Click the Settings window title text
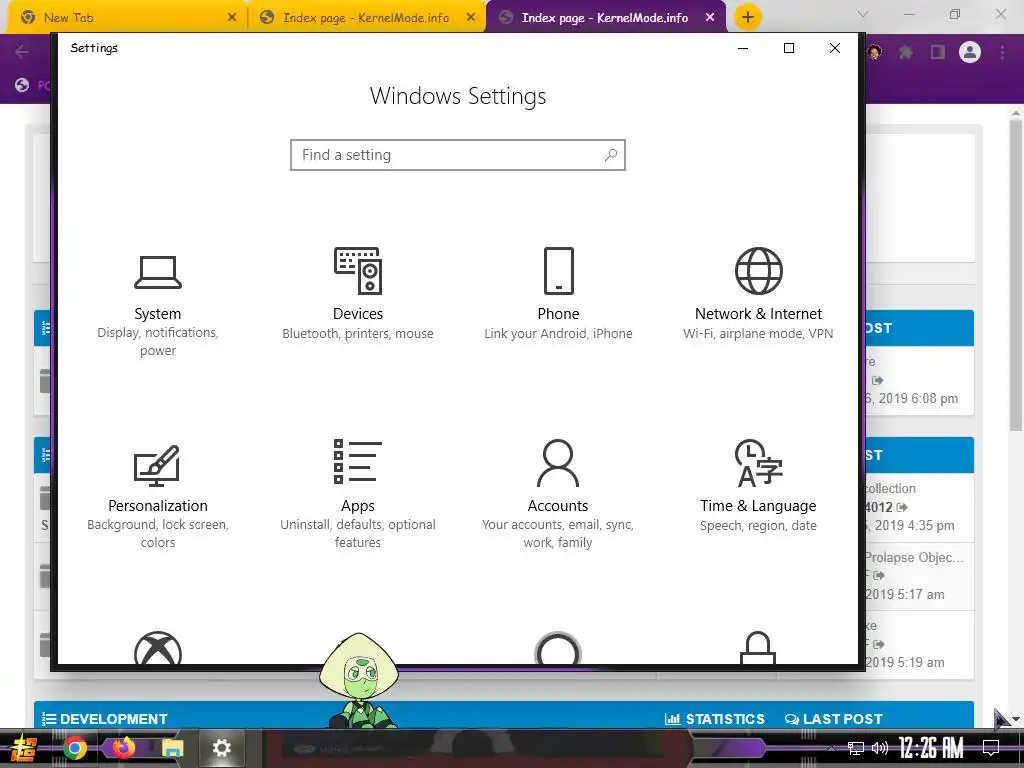The image size is (1024, 768). click(94, 48)
